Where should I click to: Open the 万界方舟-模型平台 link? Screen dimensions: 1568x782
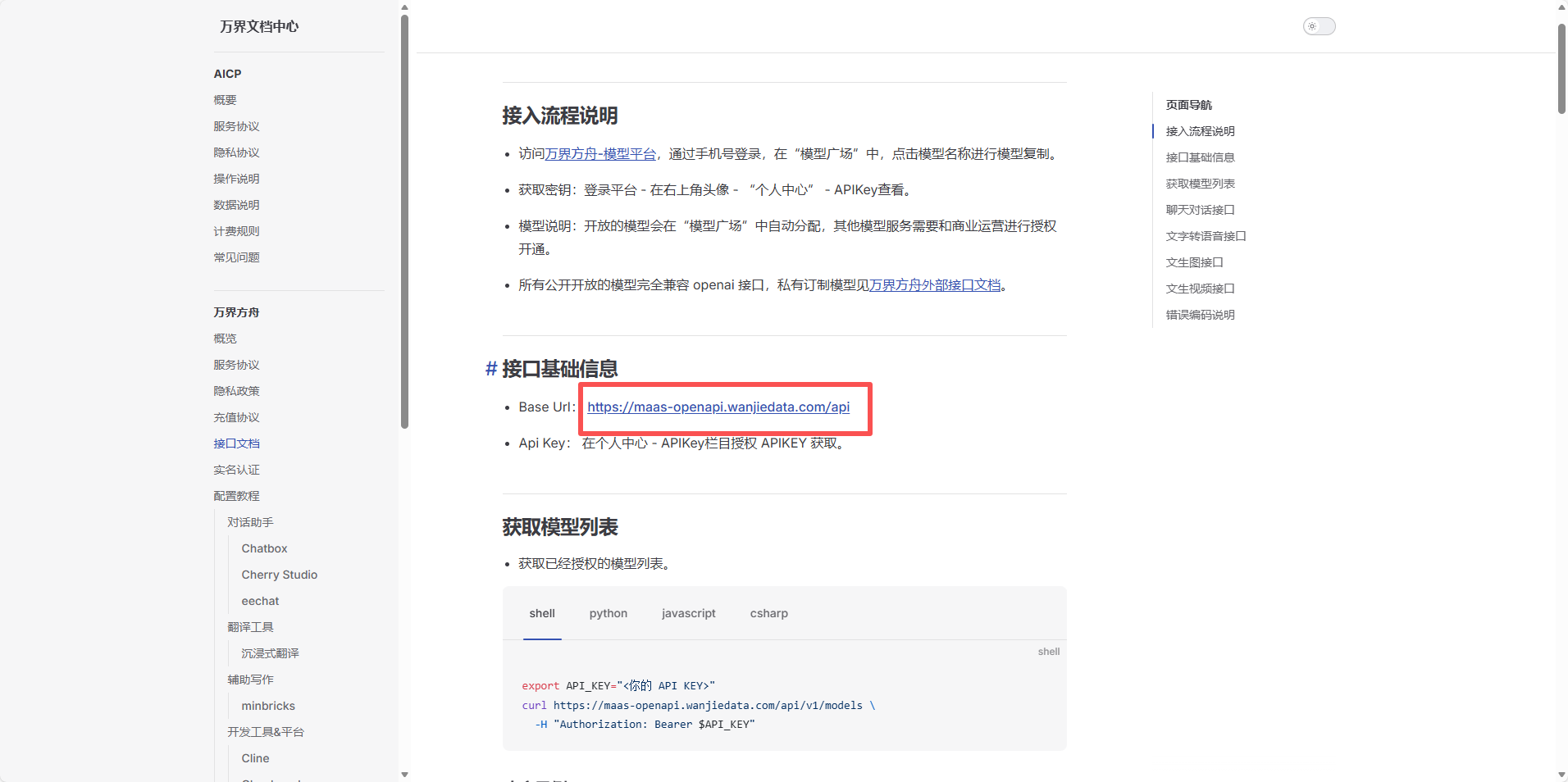tap(599, 153)
